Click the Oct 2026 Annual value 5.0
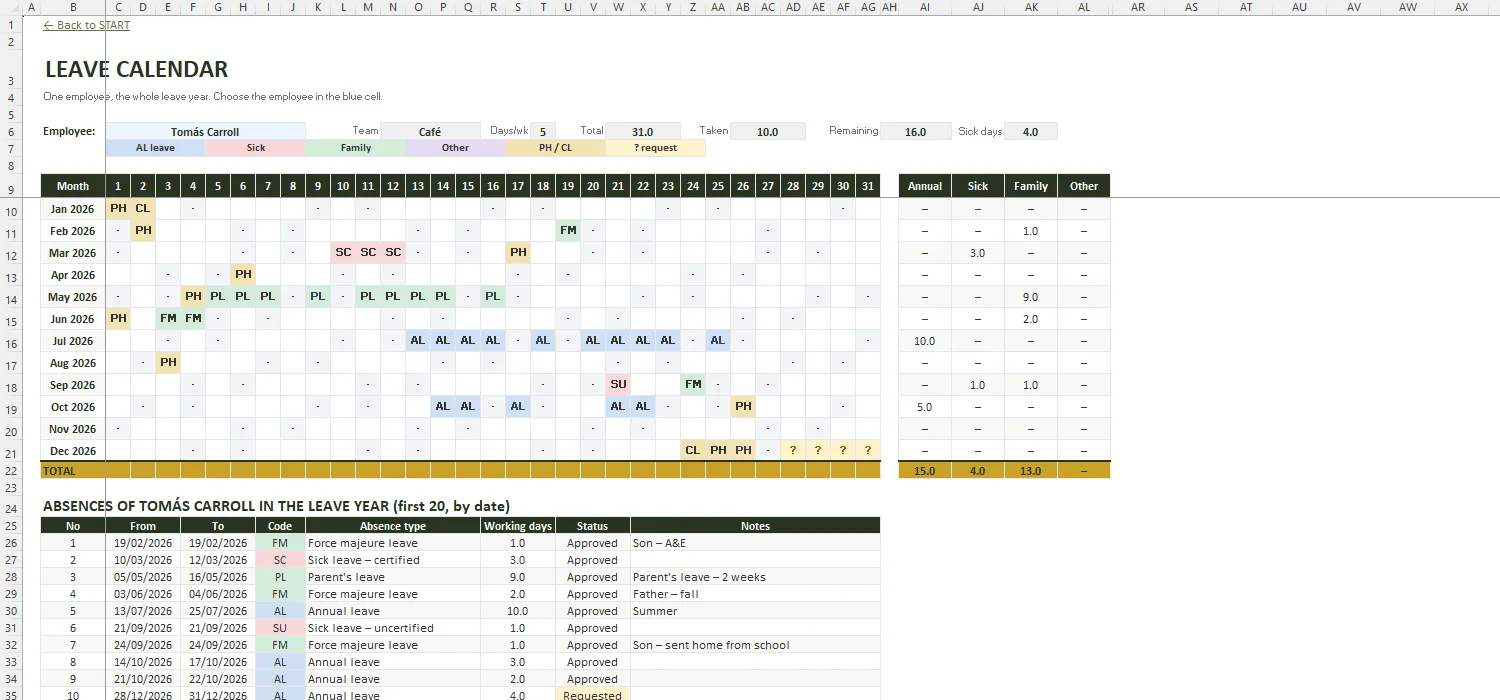The image size is (1500, 700). tap(925, 407)
